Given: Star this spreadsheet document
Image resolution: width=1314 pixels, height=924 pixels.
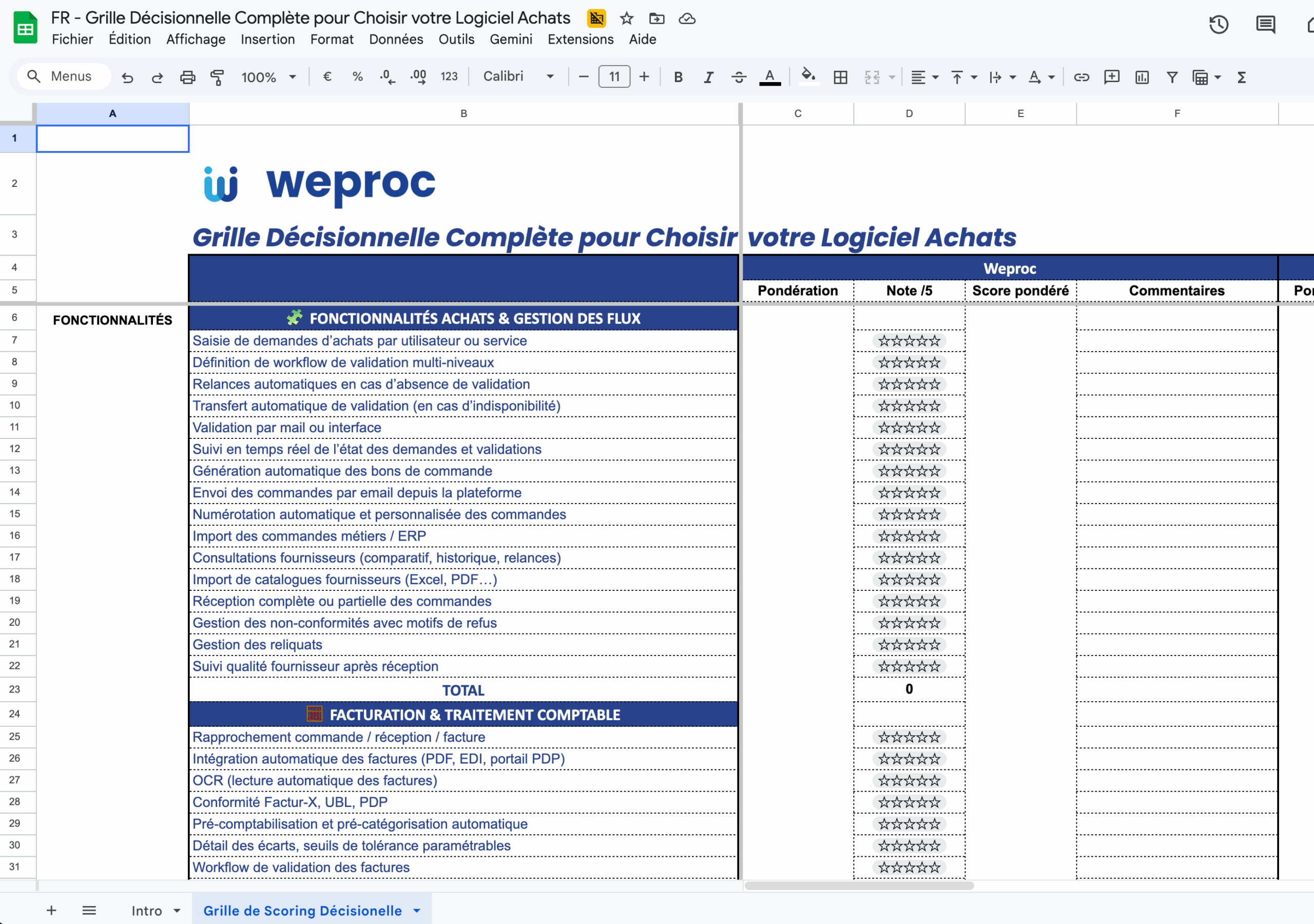Looking at the screenshot, I should coord(627,19).
